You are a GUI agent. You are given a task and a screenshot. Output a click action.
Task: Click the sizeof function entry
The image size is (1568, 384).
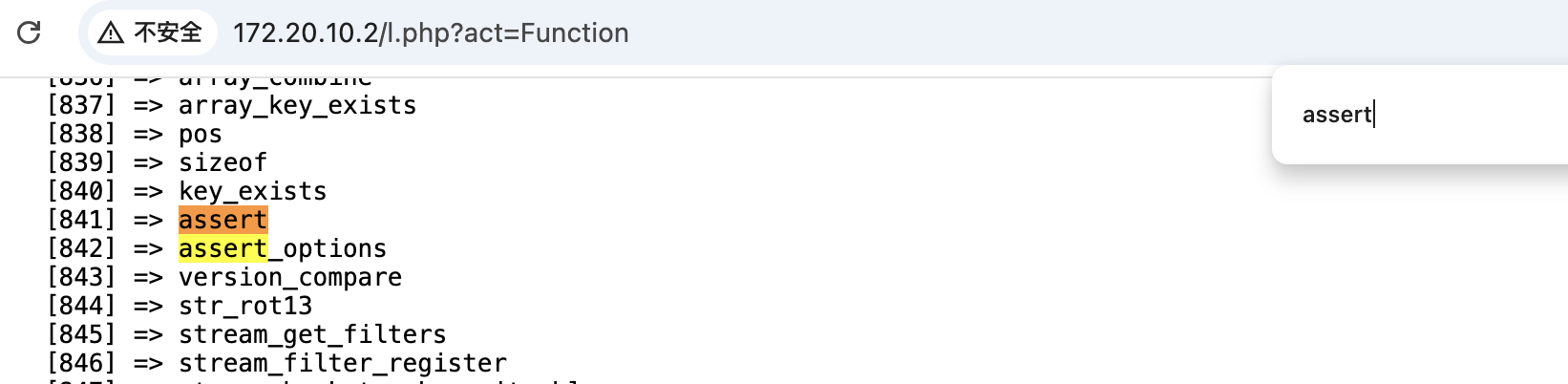[x=222, y=162]
